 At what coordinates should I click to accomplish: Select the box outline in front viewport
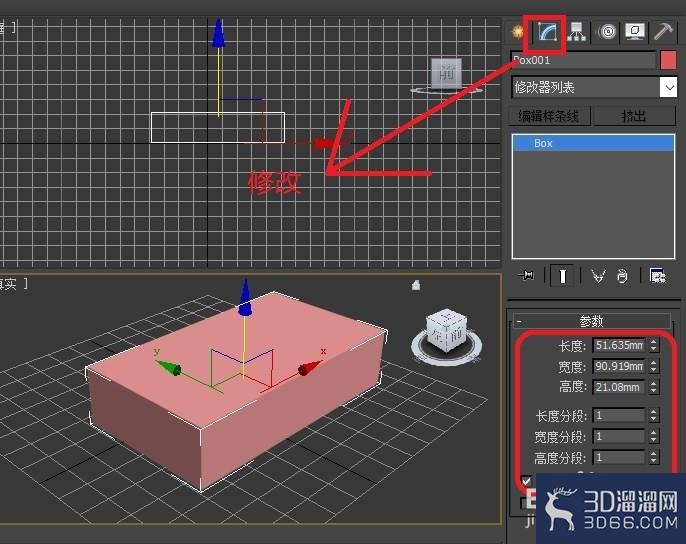pyautogui.click(x=218, y=127)
